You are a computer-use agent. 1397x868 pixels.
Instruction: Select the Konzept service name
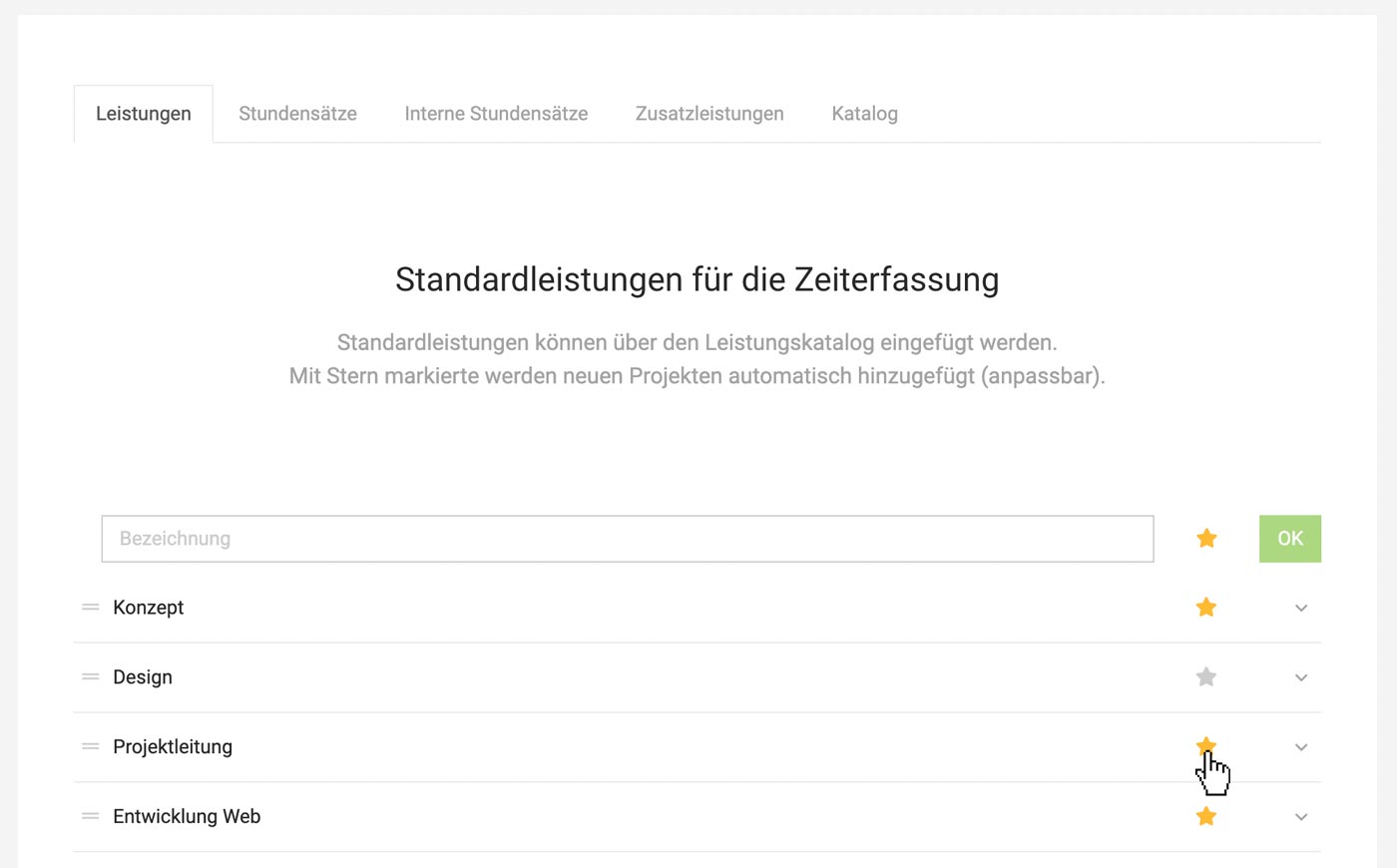149,608
